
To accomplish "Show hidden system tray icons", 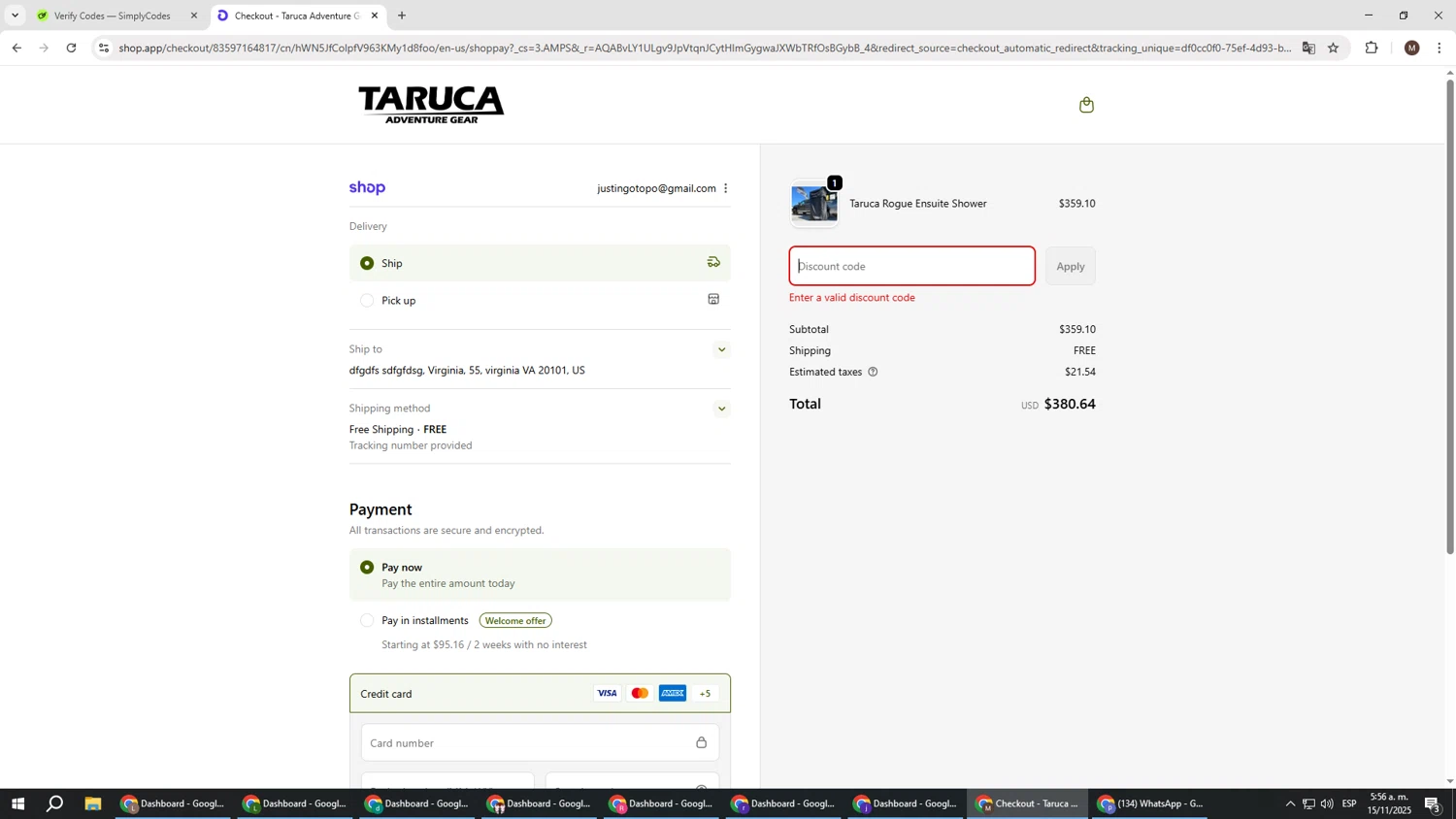I will click(x=1290, y=803).
